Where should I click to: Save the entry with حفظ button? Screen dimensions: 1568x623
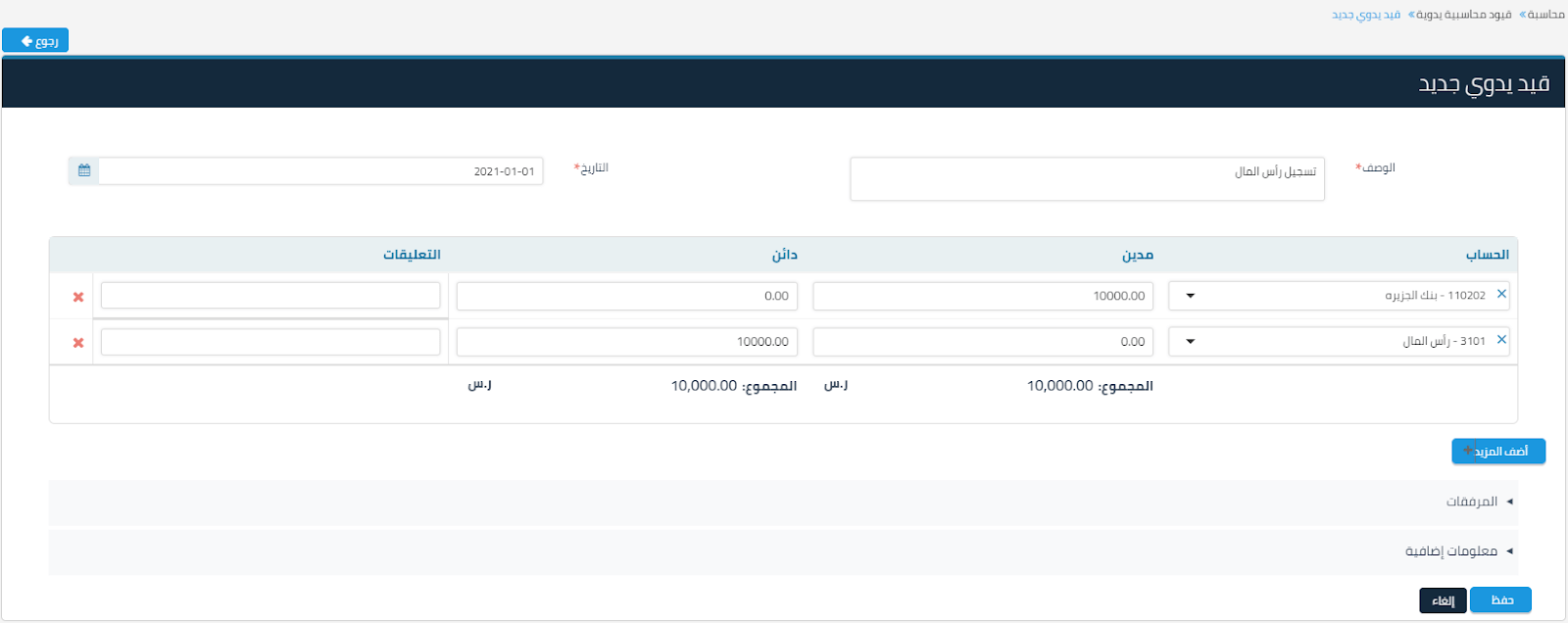coord(1500,599)
